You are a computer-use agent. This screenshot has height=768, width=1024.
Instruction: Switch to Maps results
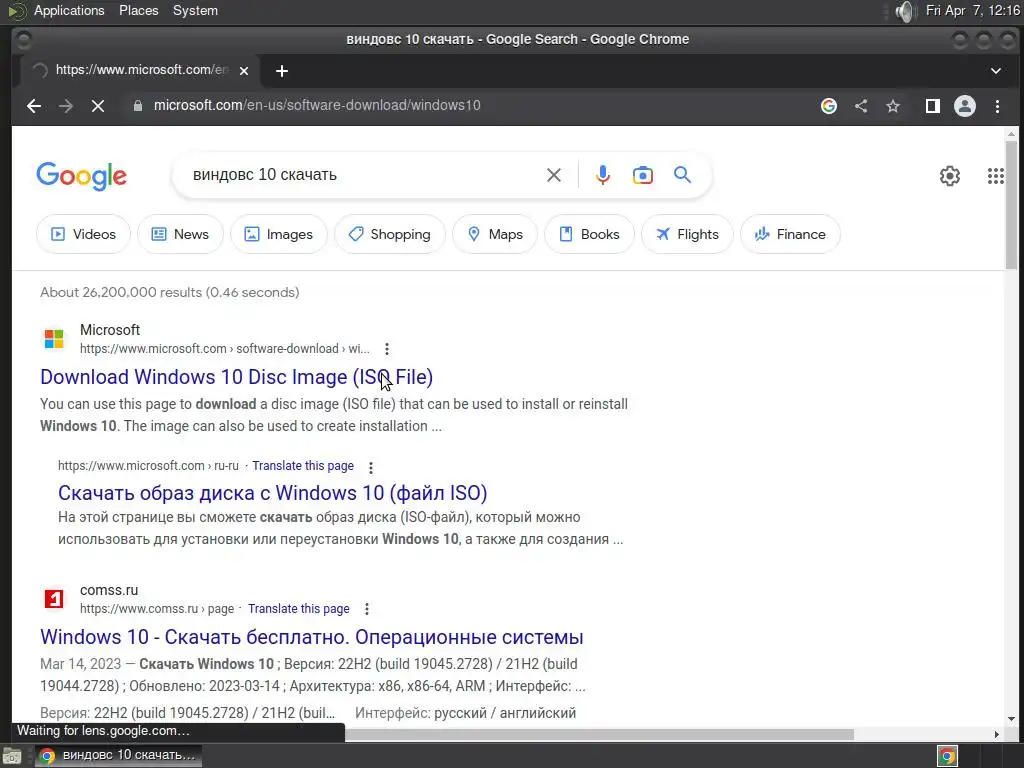[x=495, y=234]
